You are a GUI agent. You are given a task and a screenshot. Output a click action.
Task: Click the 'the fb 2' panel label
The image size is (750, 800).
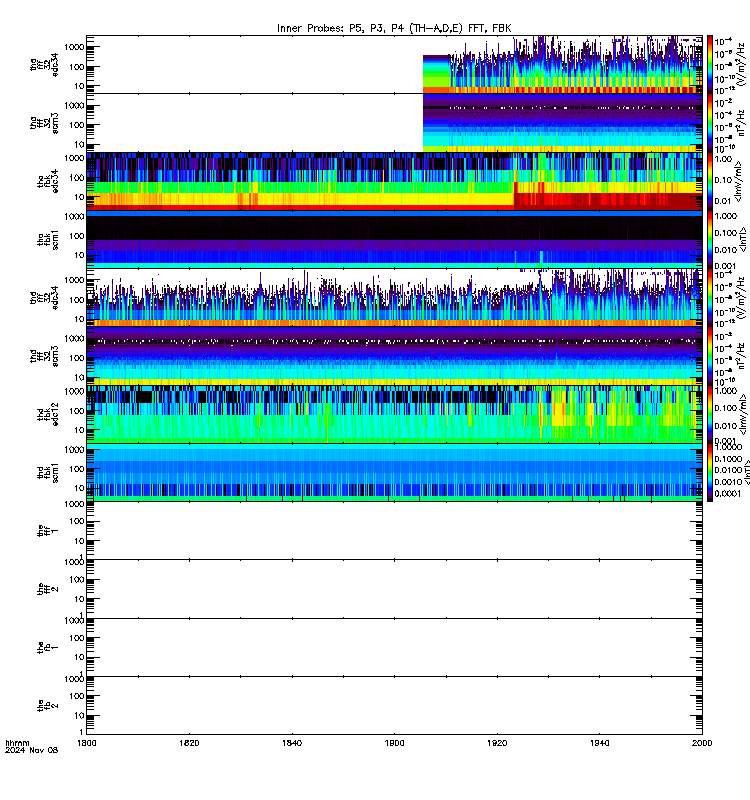pos(48,706)
